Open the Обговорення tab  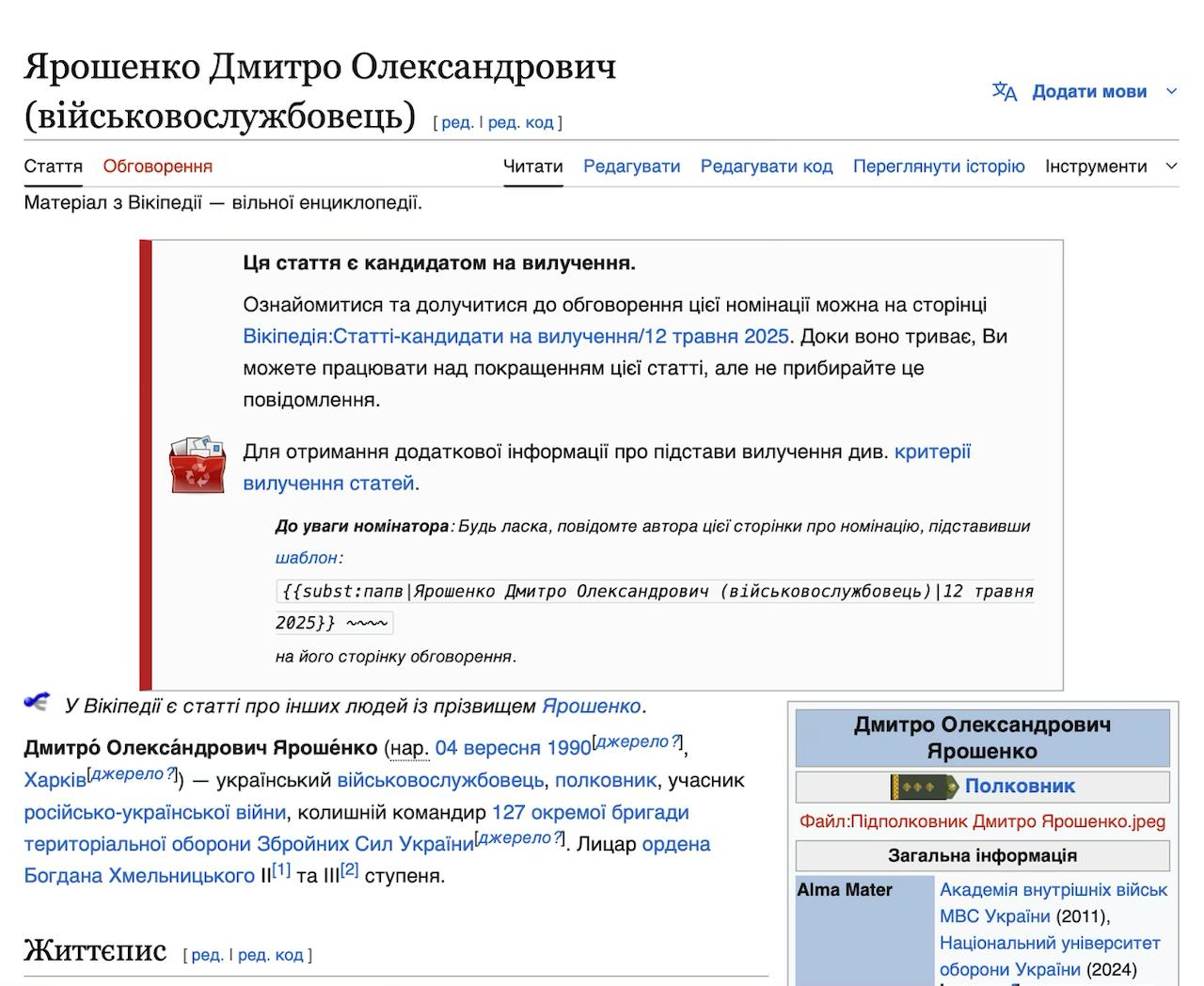tap(158, 167)
